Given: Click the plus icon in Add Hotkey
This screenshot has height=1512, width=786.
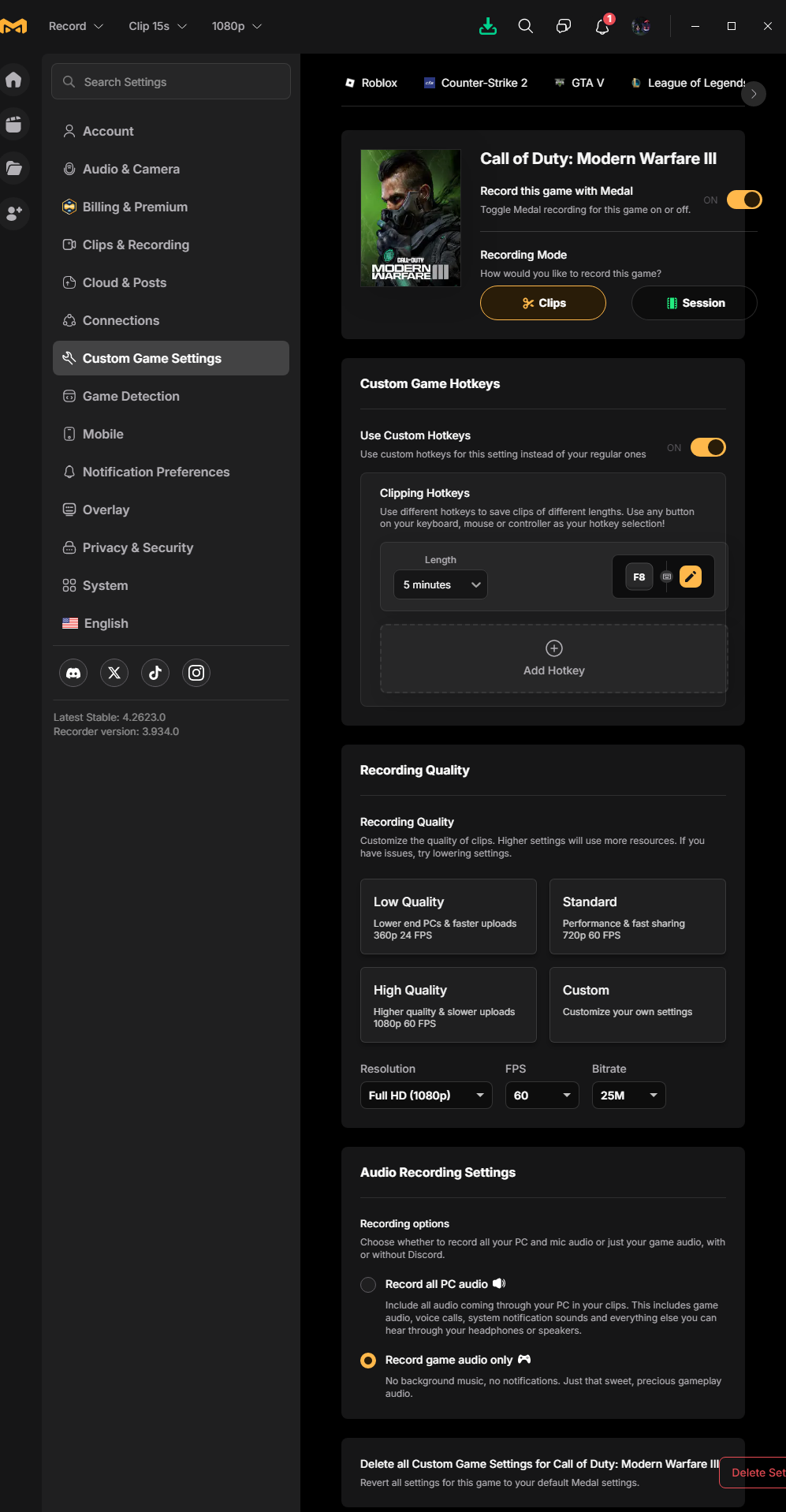Looking at the screenshot, I should pos(554,648).
